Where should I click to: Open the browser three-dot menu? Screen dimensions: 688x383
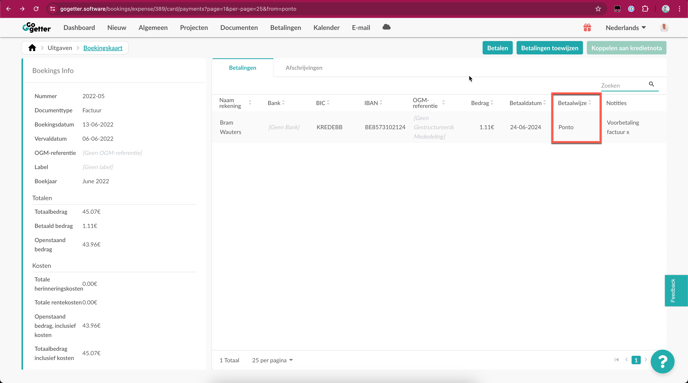679,9
